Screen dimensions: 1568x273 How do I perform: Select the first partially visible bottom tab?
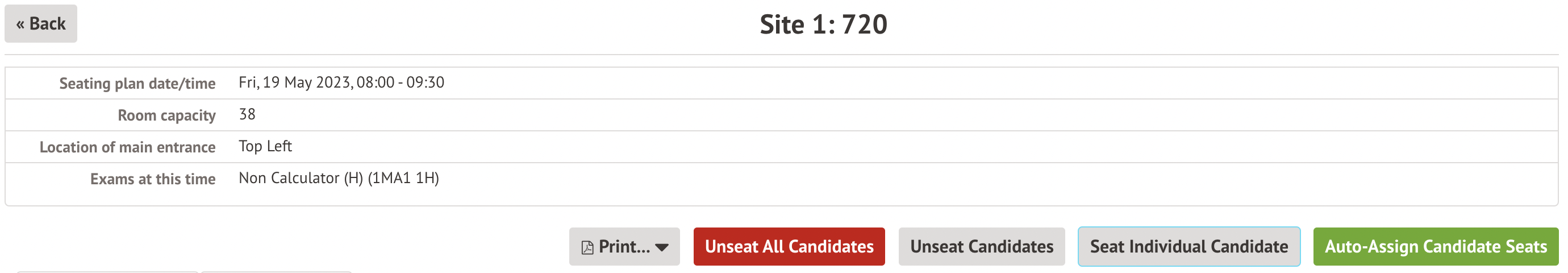click(107, 271)
